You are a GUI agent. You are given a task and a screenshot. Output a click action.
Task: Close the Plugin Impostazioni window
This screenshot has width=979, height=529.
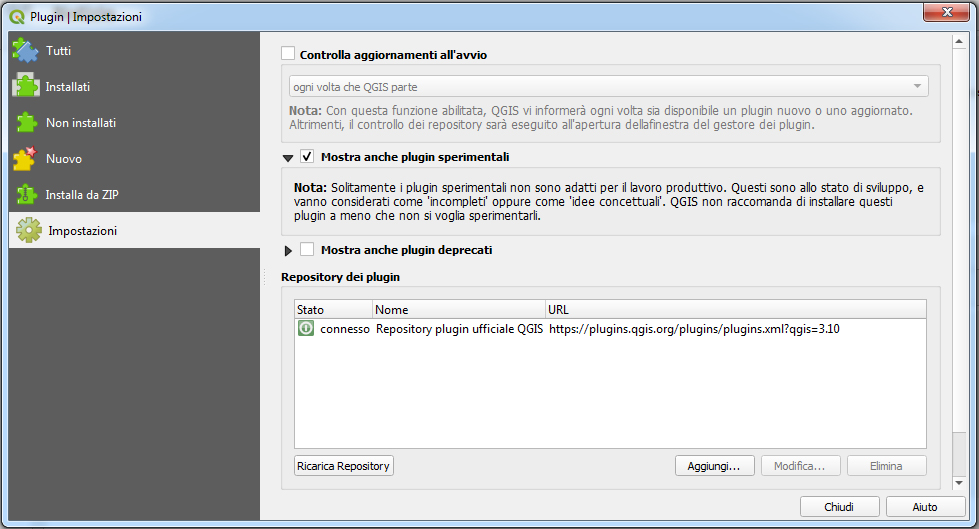pyautogui.click(x=947, y=12)
